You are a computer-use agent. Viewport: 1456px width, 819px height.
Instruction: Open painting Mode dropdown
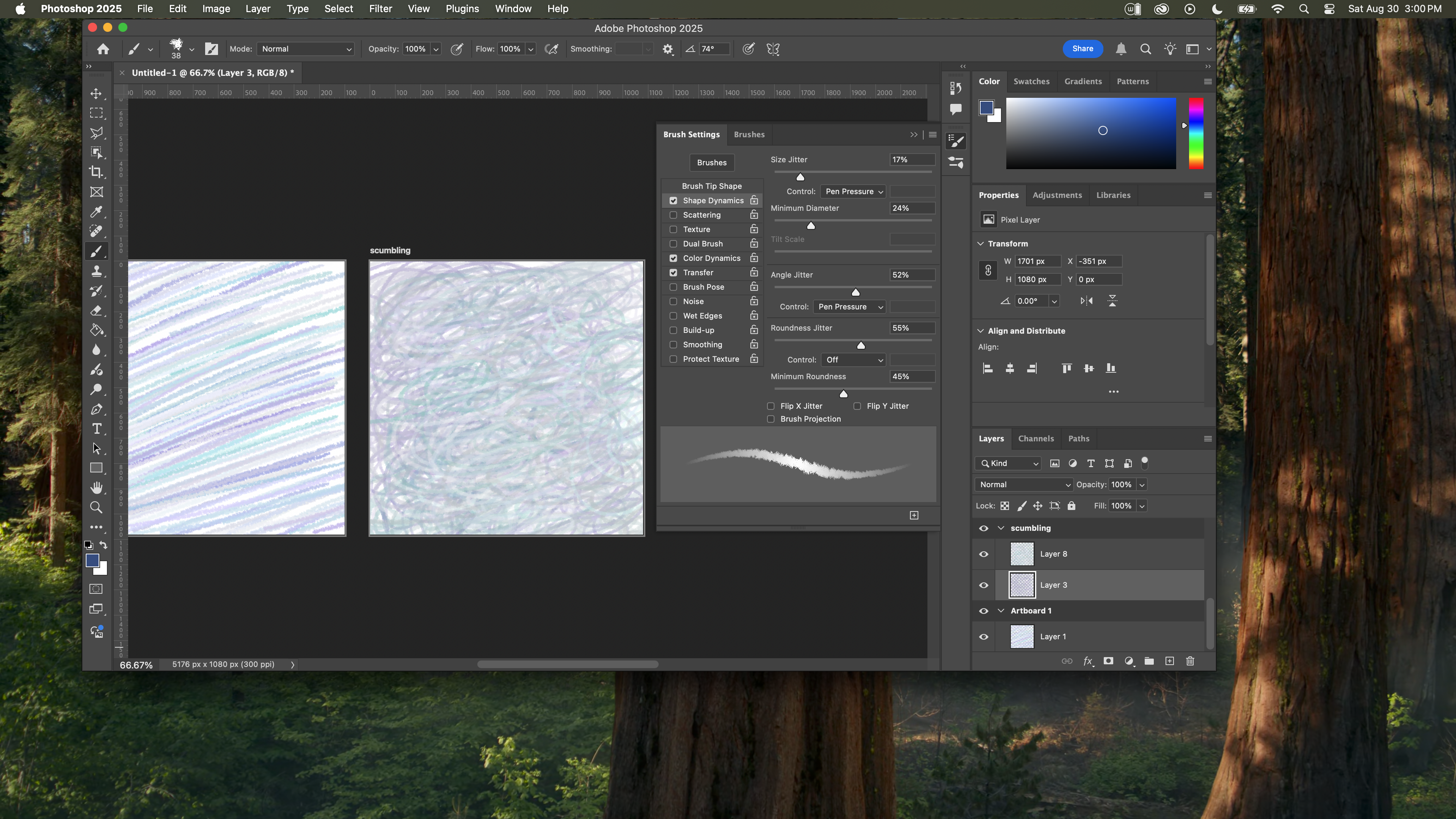click(306, 49)
